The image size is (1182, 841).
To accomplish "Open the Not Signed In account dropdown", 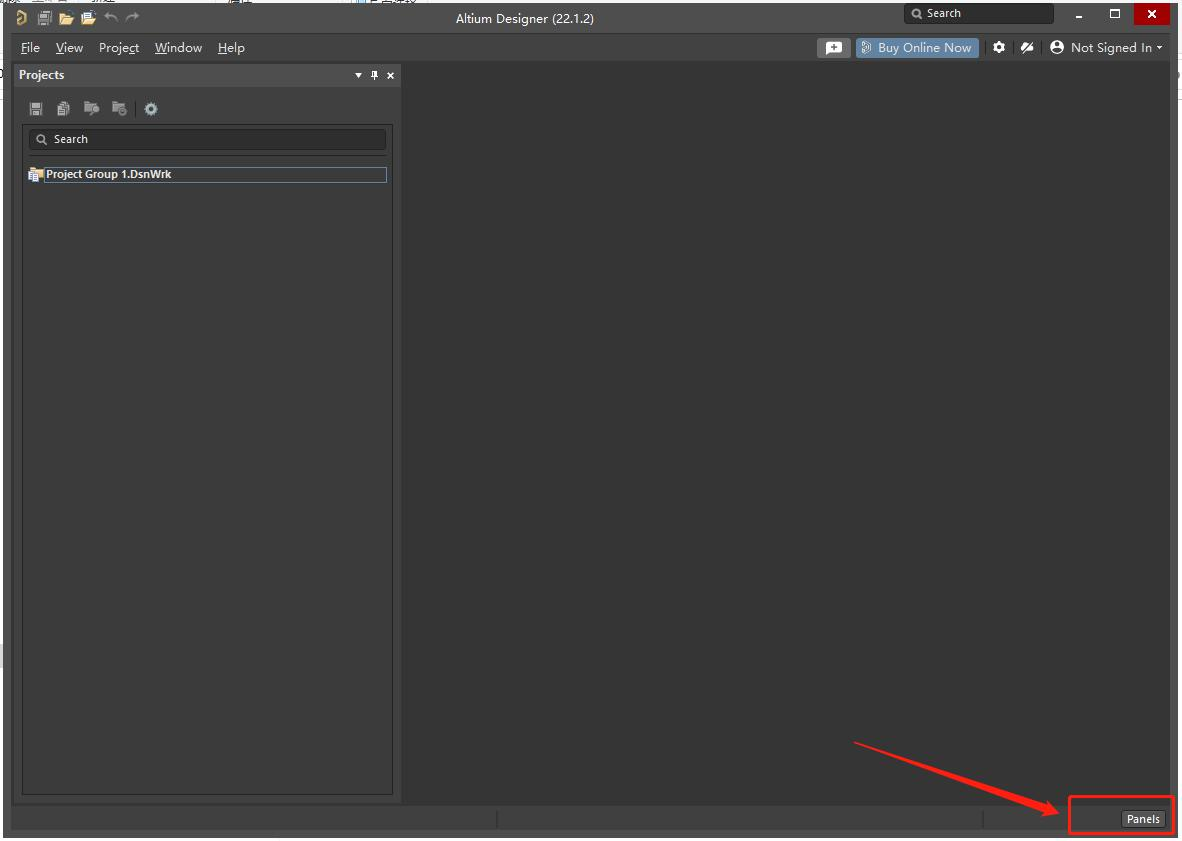I will pyautogui.click(x=1107, y=47).
